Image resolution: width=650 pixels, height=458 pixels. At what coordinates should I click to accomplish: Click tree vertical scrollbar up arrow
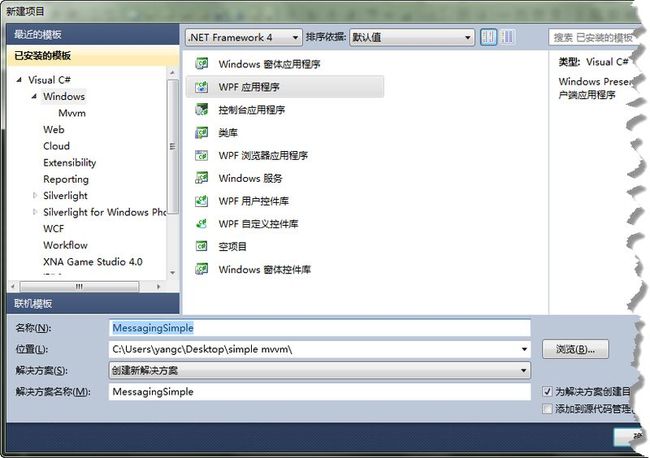coord(172,73)
